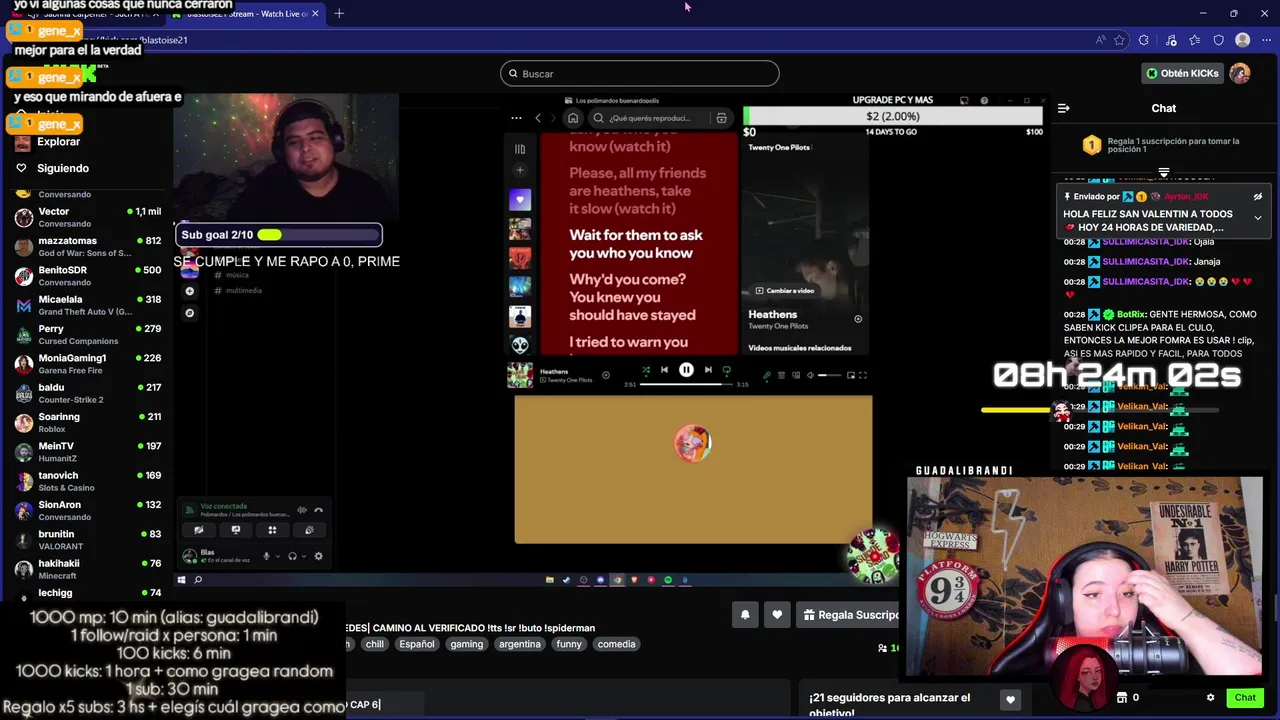Screen dimensions: 1280x720
Task: Hide the pinned chat message
Action: coord(1258,197)
